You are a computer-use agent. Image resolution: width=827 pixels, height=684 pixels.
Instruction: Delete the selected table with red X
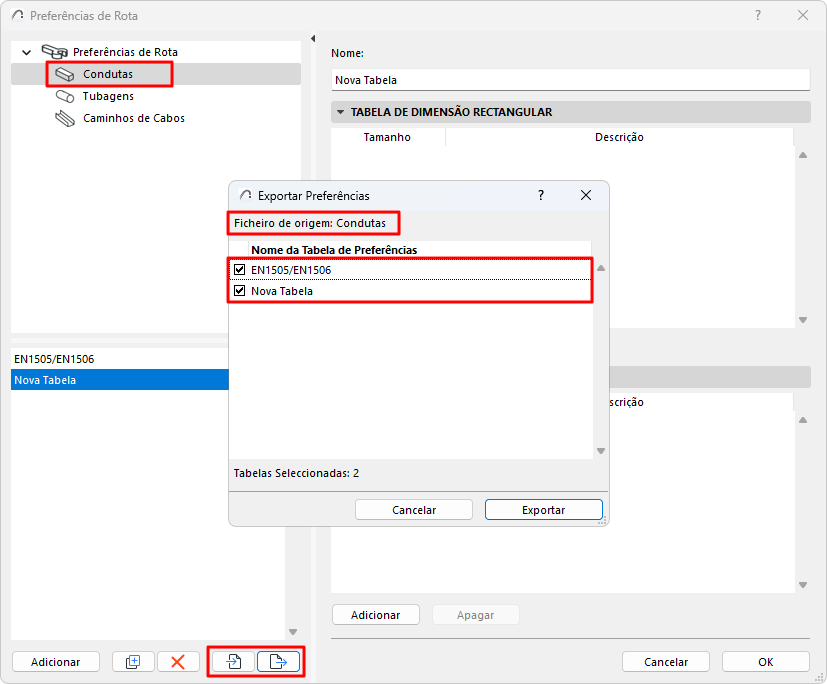click(178, 662)
